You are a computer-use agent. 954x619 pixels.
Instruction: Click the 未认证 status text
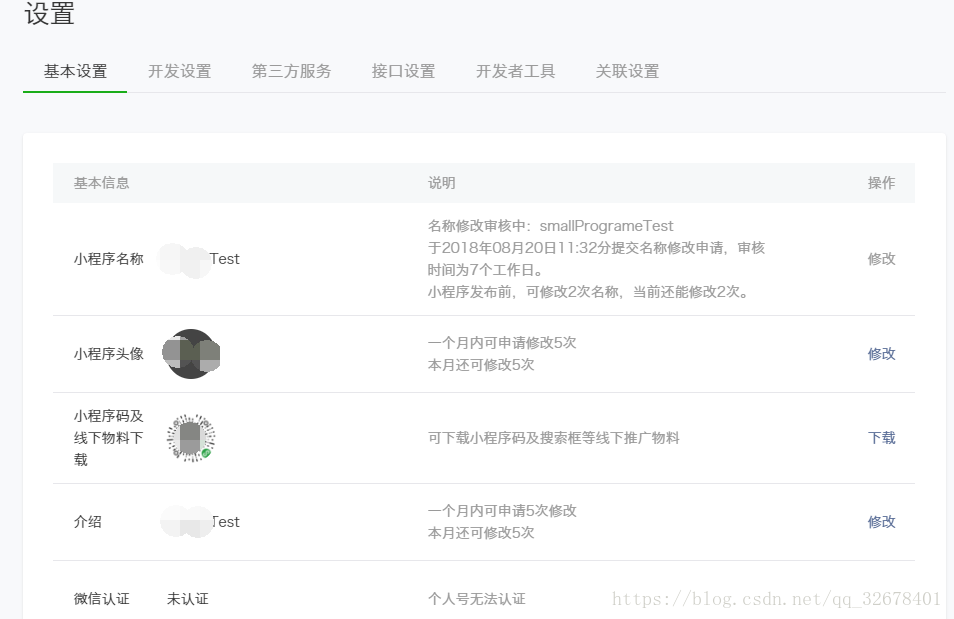click(188, 599)
